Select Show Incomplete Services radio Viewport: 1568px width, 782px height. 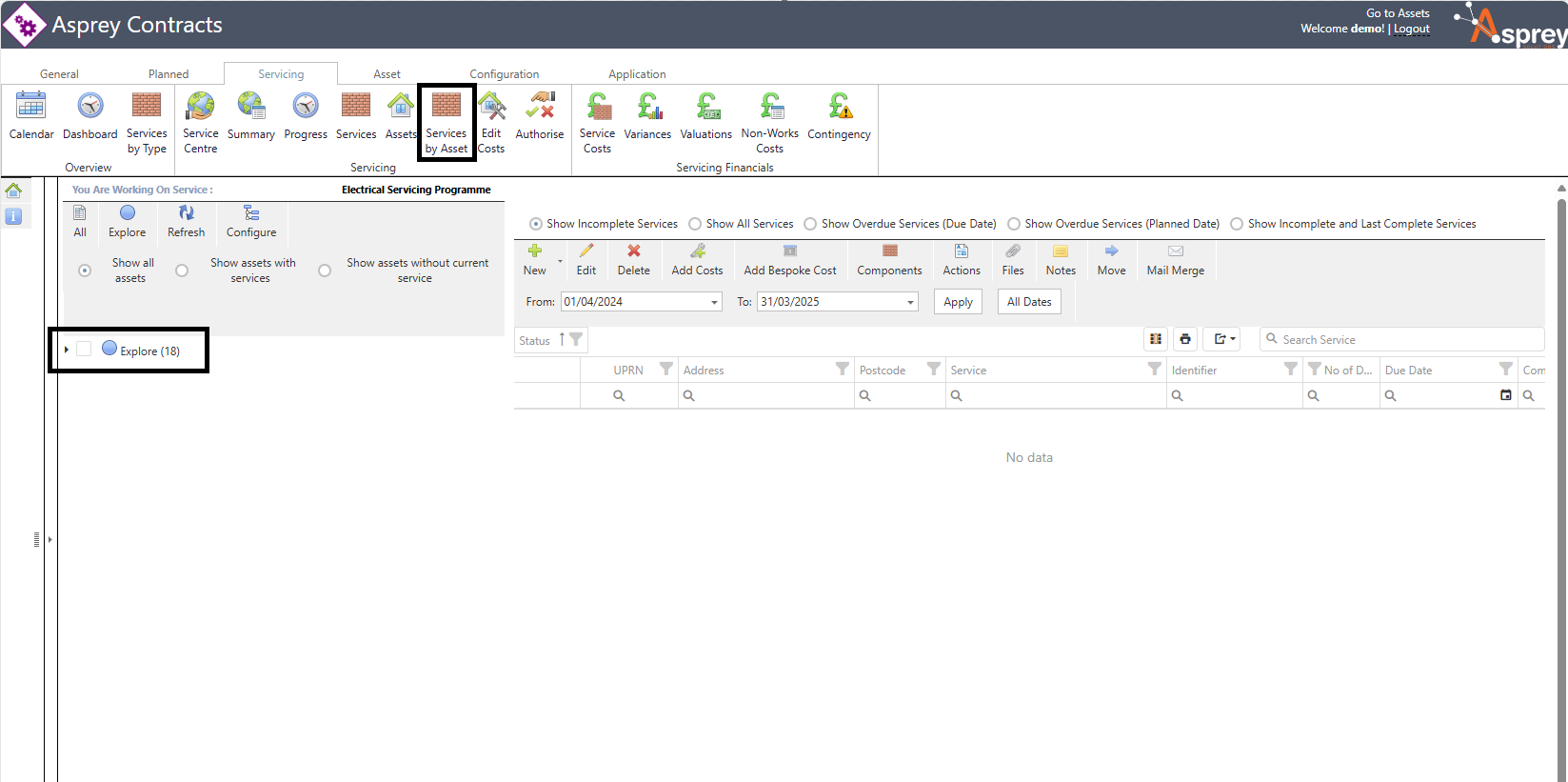536,224
